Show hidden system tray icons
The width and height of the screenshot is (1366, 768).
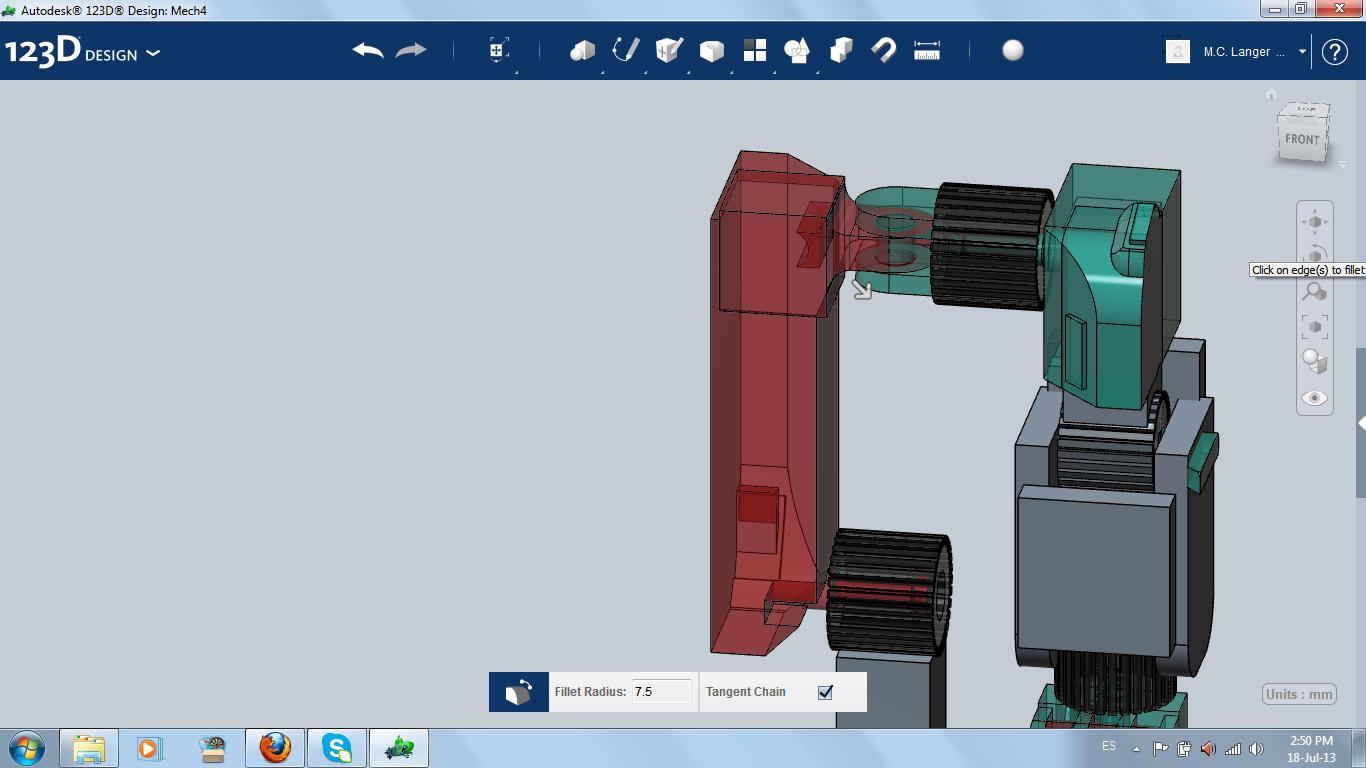pyautogui.click(x=1136, y=748)
